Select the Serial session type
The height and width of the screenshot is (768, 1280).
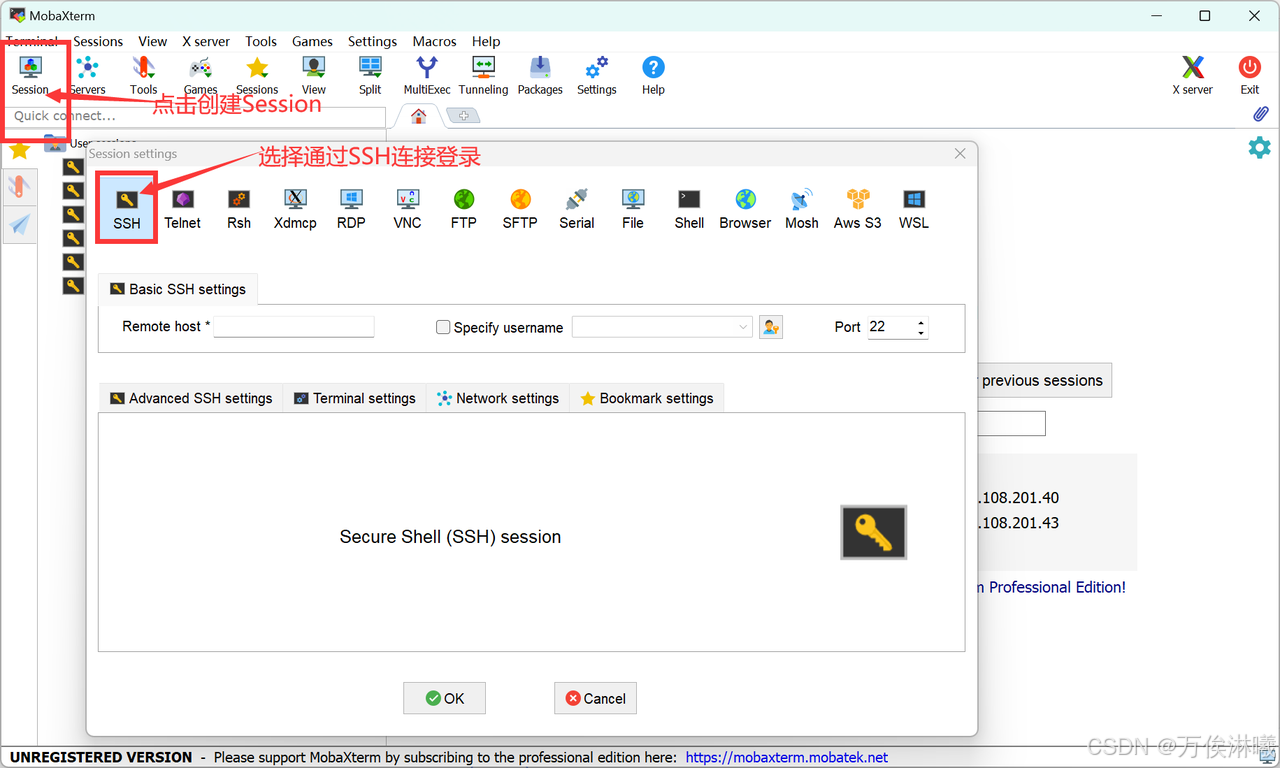[576, 208]
